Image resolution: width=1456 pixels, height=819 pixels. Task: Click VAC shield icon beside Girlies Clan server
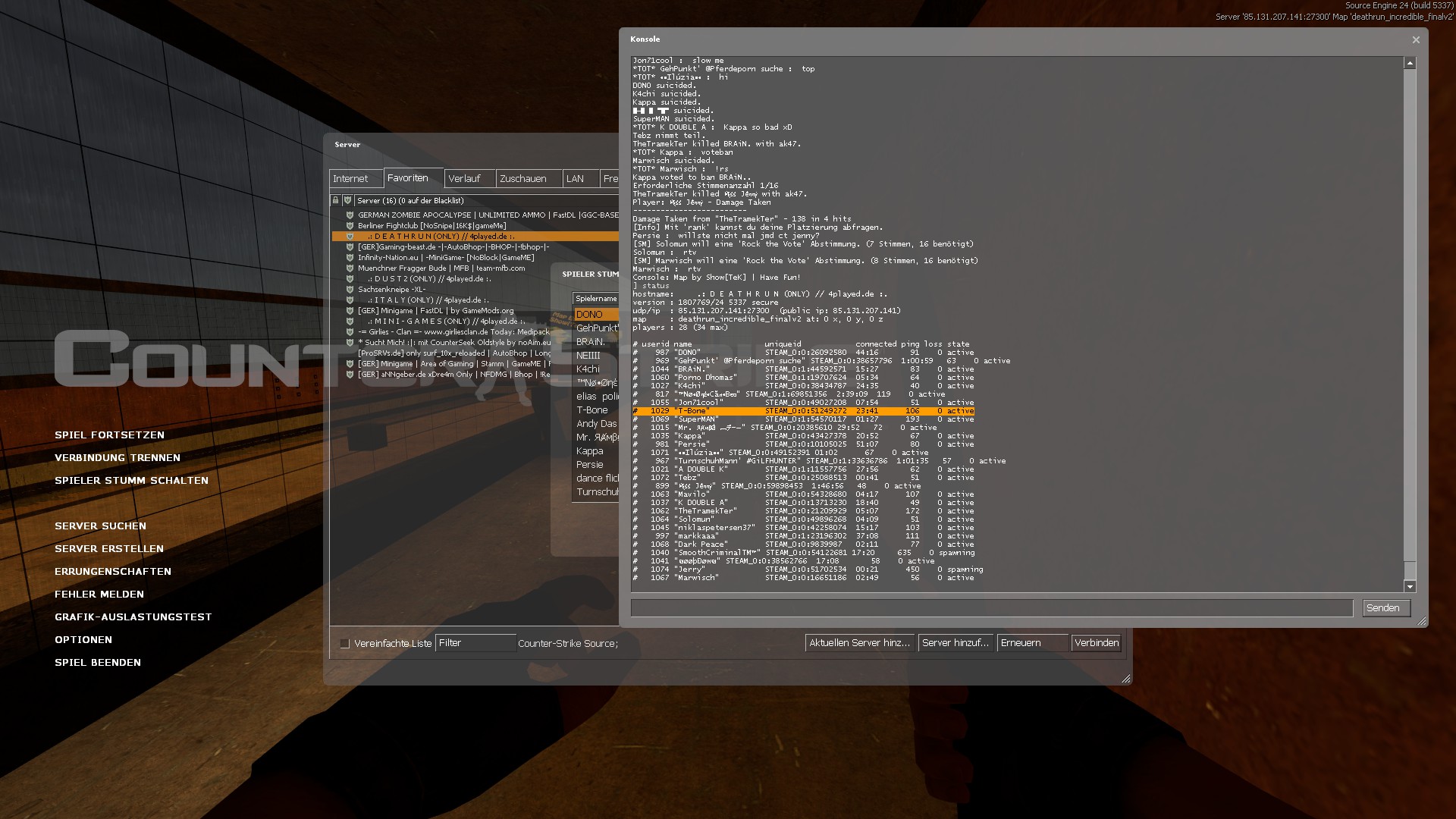point(350,332)
